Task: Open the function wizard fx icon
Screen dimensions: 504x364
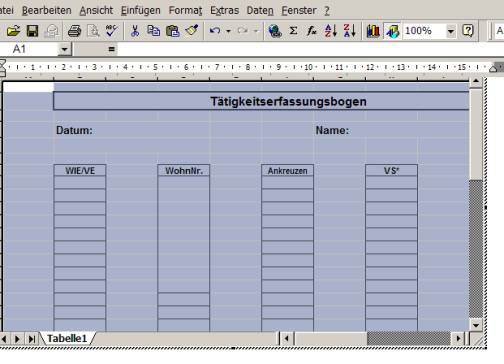Action: tap(312, 31)
